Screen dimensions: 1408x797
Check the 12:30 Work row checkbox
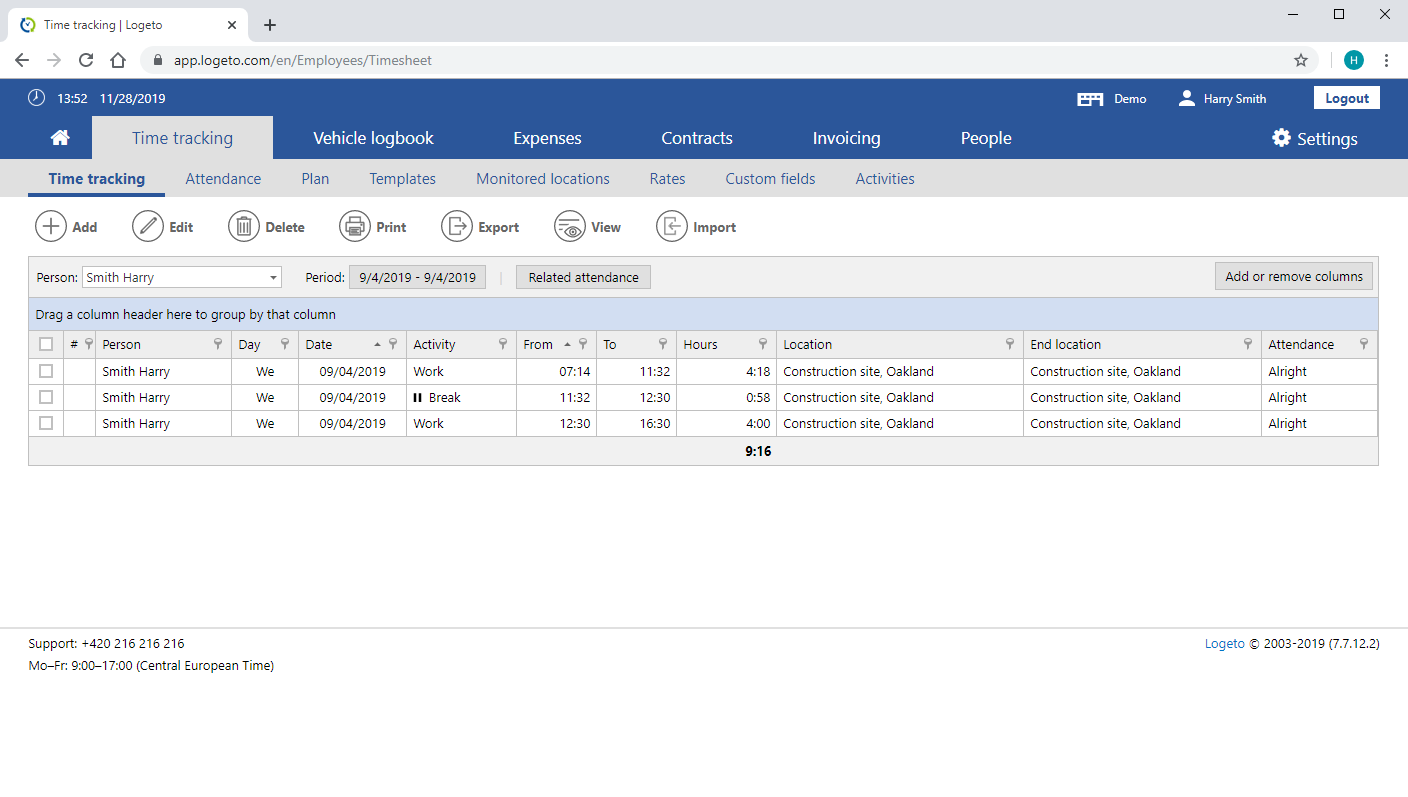46,423
